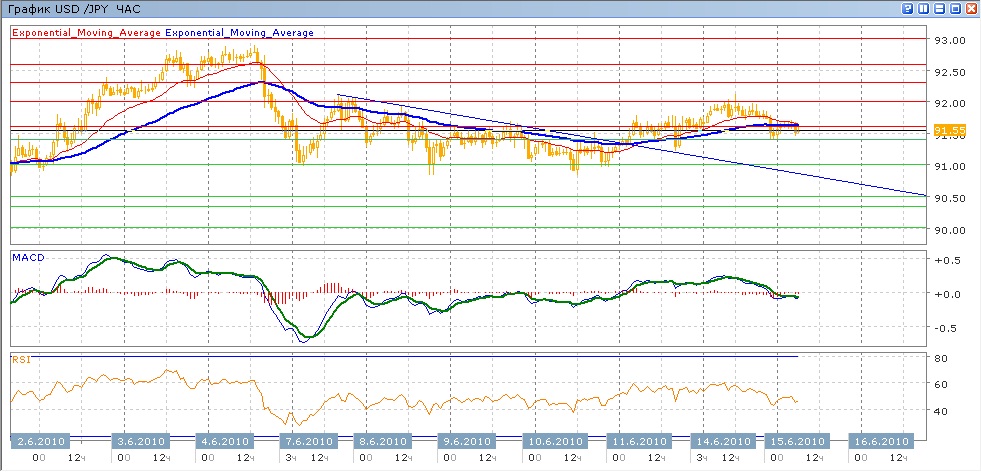Click the MACD +0.5 axis label

click(946, 260)
